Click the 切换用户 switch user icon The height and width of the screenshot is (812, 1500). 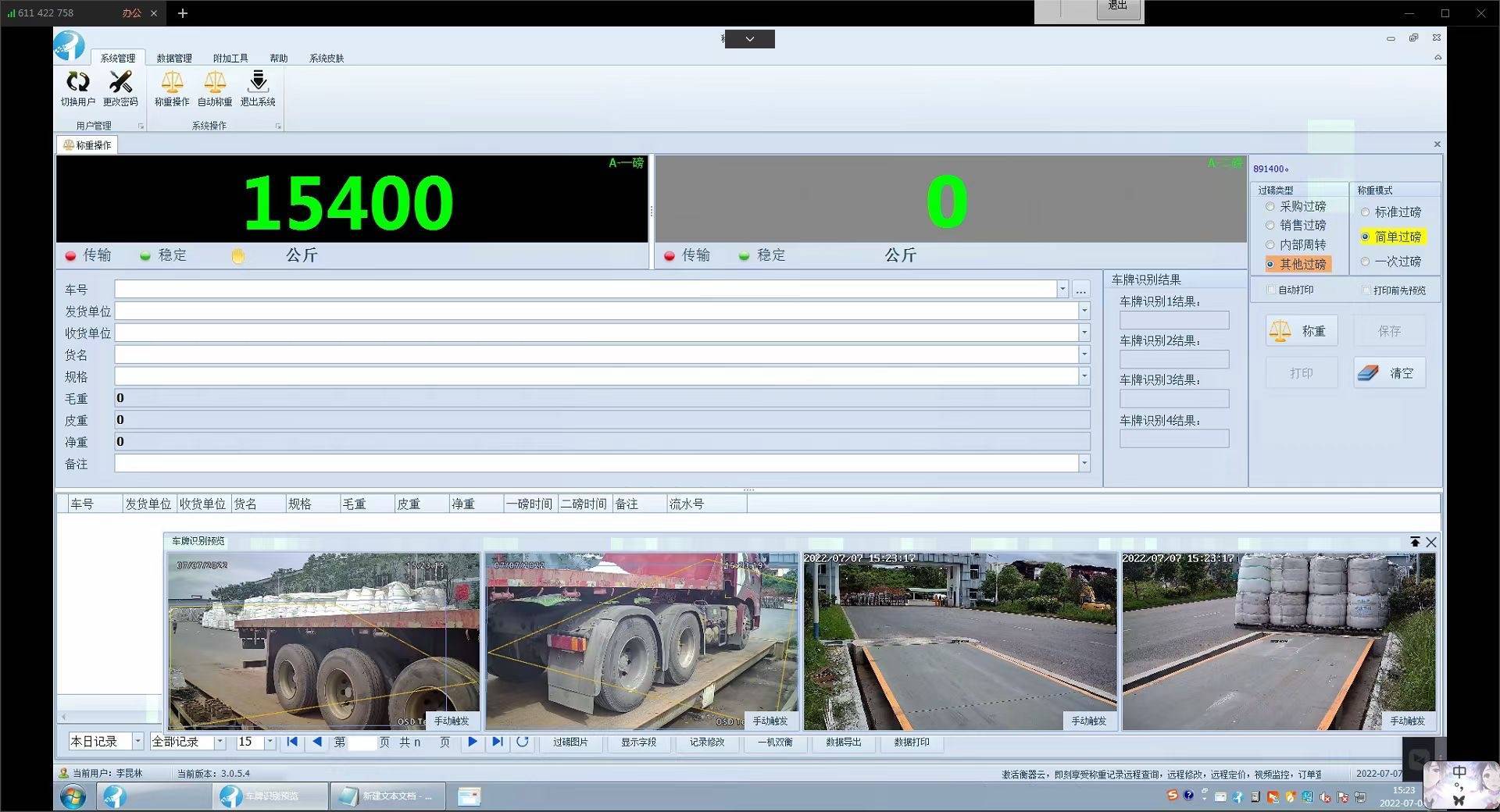coord(77,88)
